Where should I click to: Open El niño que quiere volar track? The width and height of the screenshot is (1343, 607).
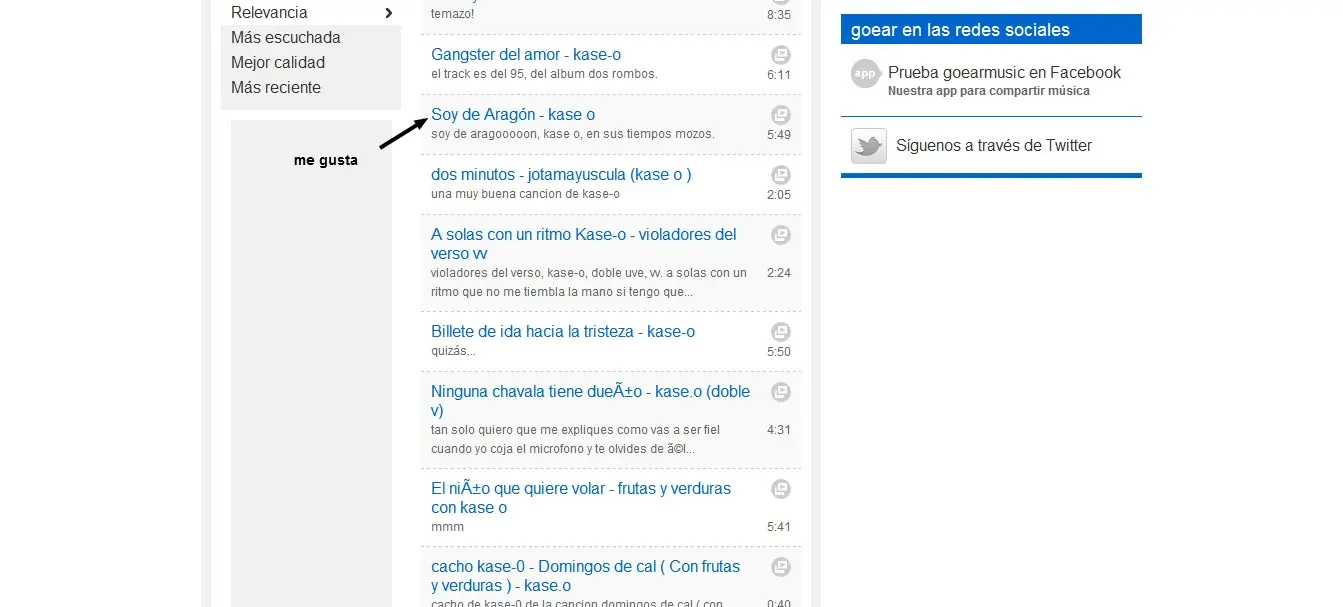581,498
